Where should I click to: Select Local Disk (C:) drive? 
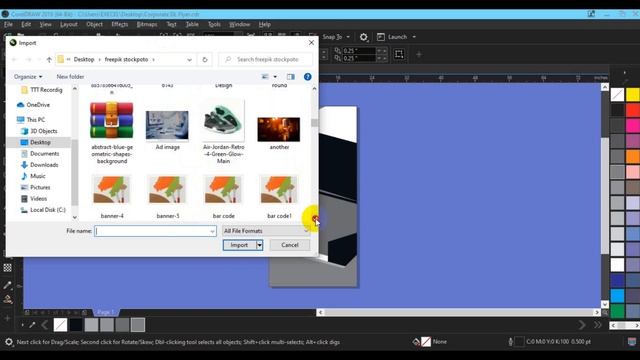pos(43,210)
